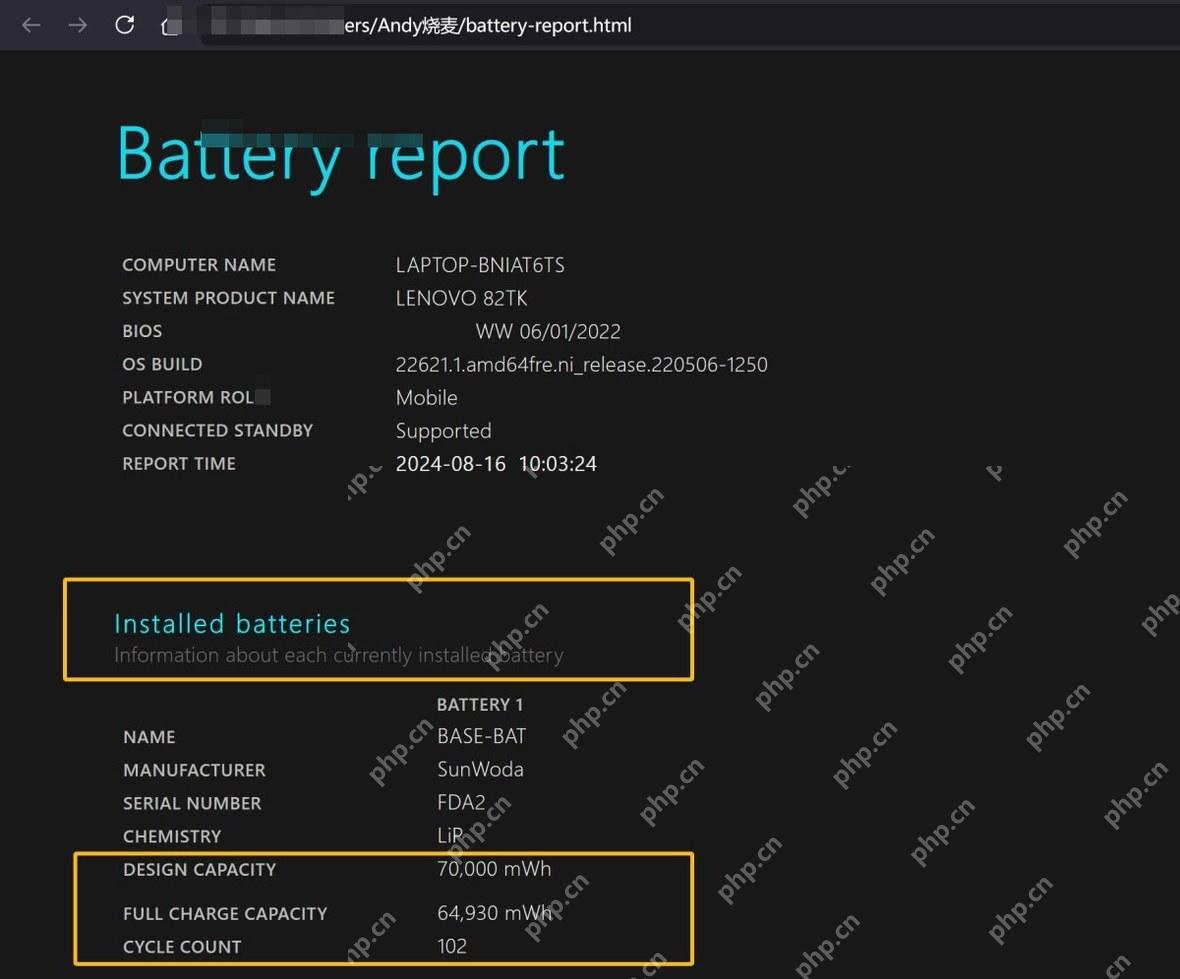Screen dimensions: 1180x979
Task: Select report time 10:03:24
Action: [558, 464]
